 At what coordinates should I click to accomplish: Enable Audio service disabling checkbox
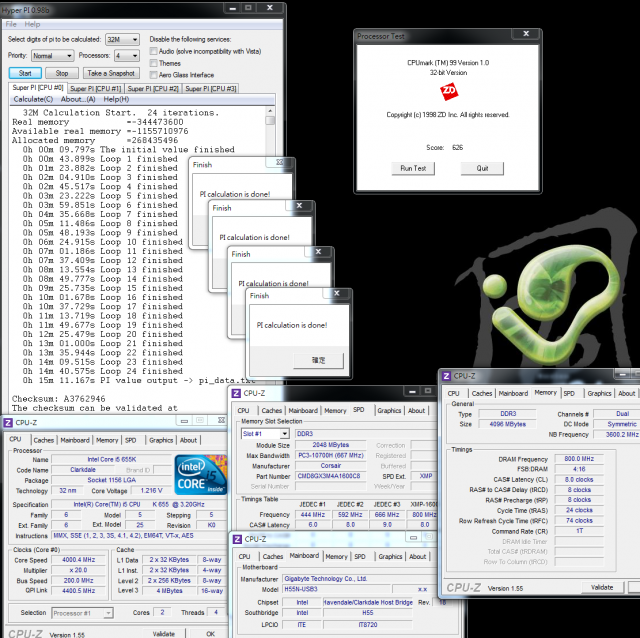[153, 51]
